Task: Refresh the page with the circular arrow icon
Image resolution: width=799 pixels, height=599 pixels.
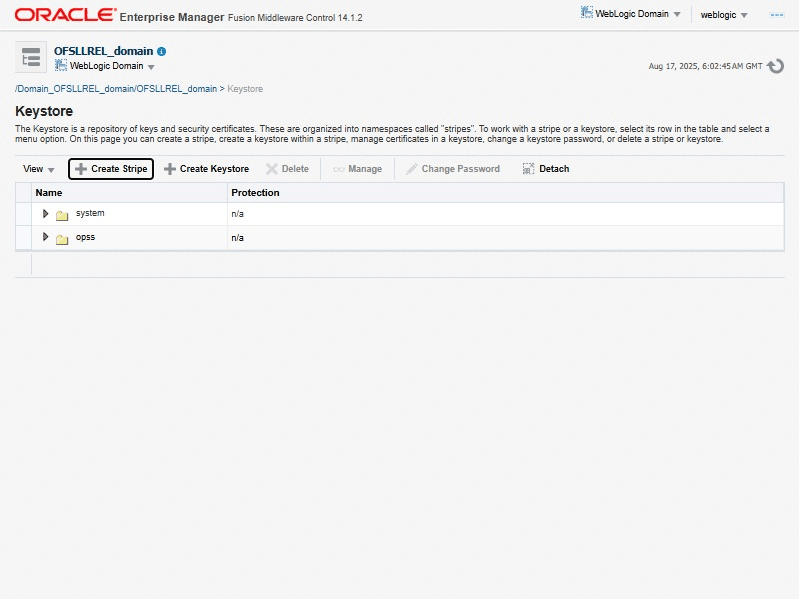Action: 776,66
